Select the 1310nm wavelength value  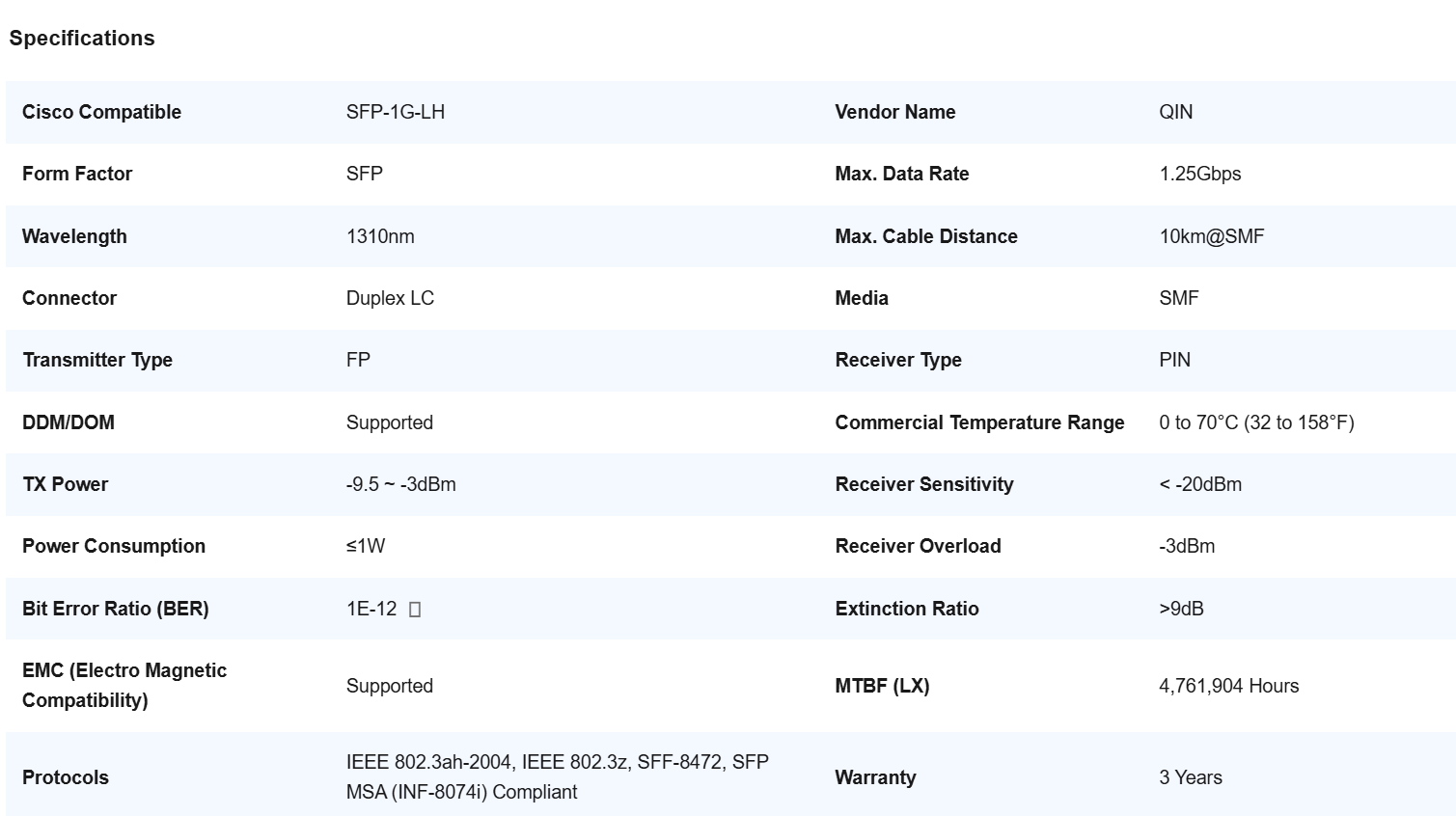380,236
